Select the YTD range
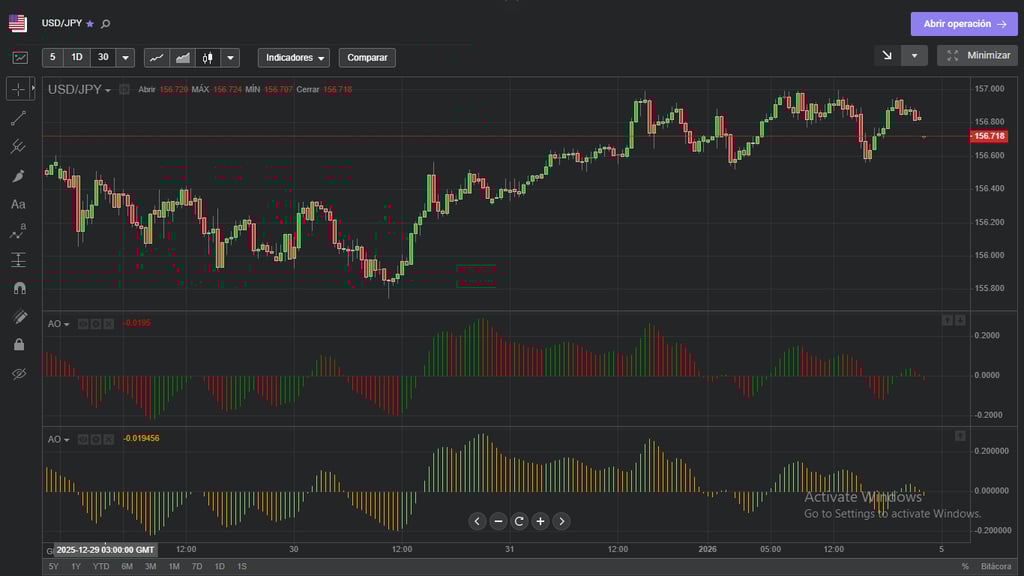 pyautogui.click(x=101, y=567)
